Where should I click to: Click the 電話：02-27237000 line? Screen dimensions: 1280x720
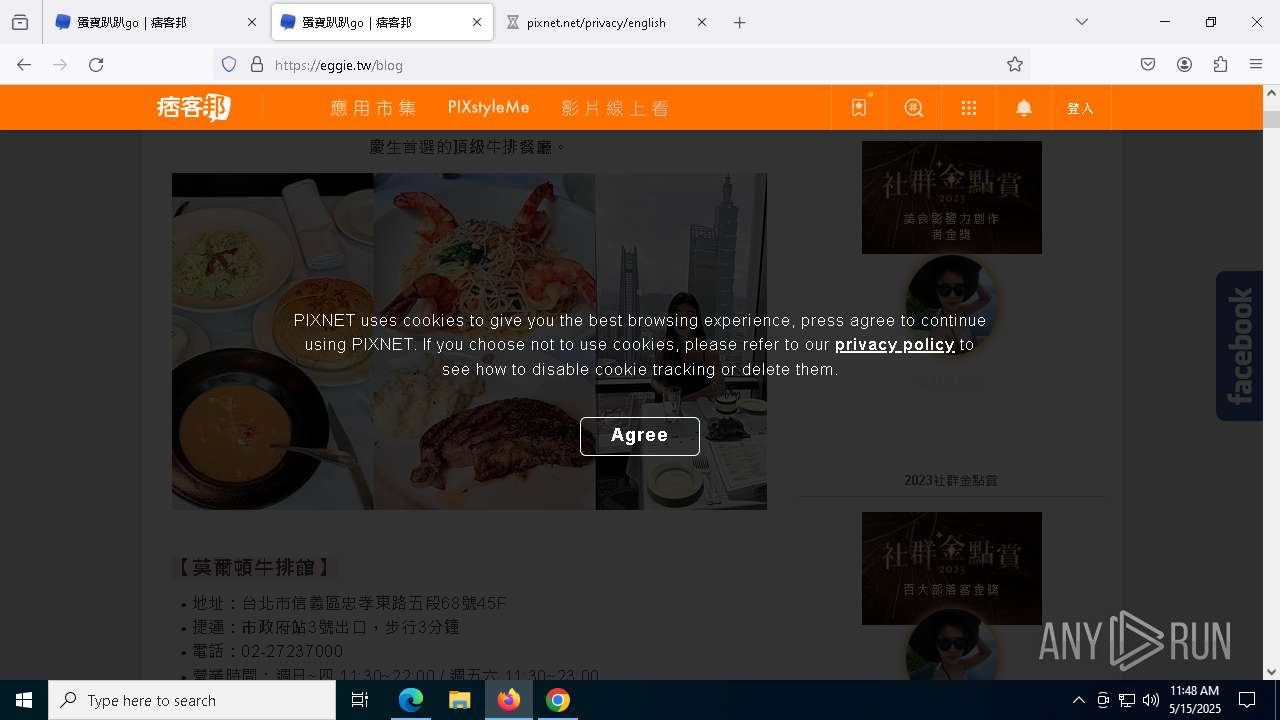[268, 652]
